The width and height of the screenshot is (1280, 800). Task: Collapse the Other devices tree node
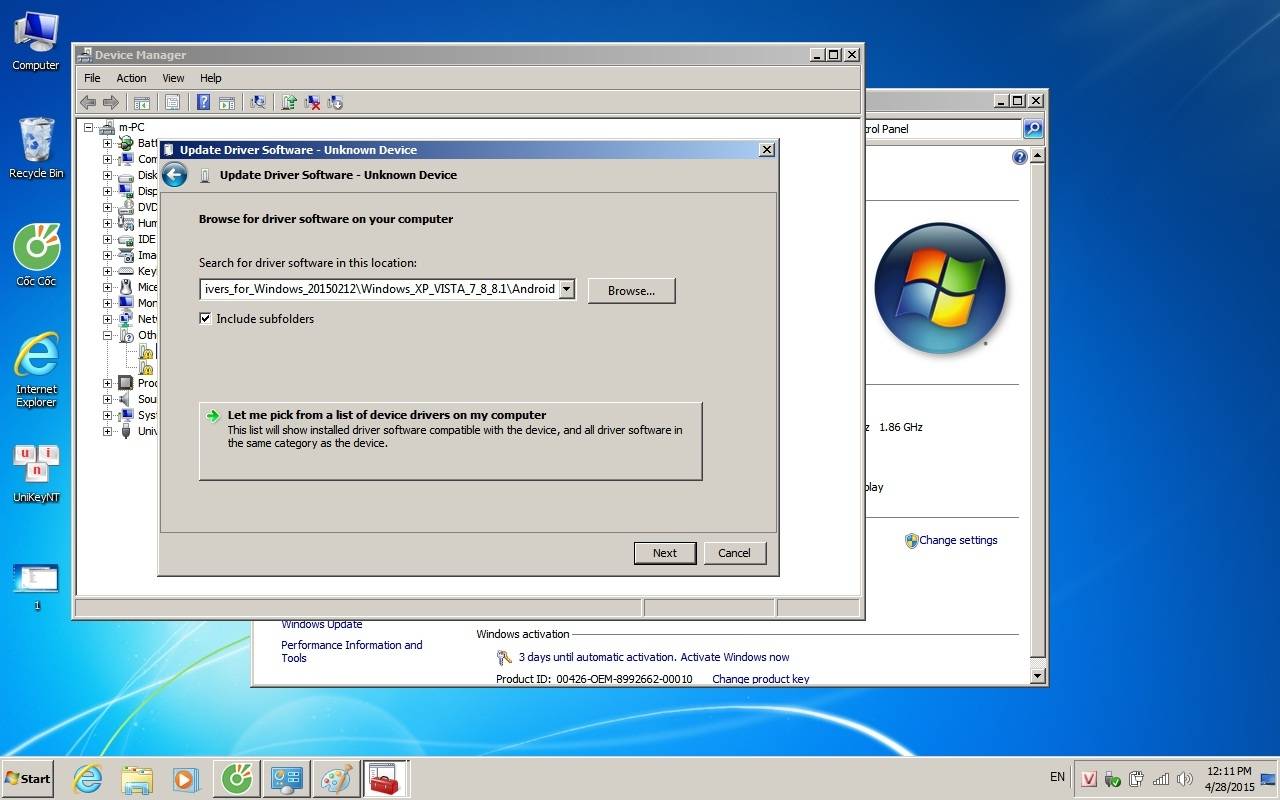107,335
